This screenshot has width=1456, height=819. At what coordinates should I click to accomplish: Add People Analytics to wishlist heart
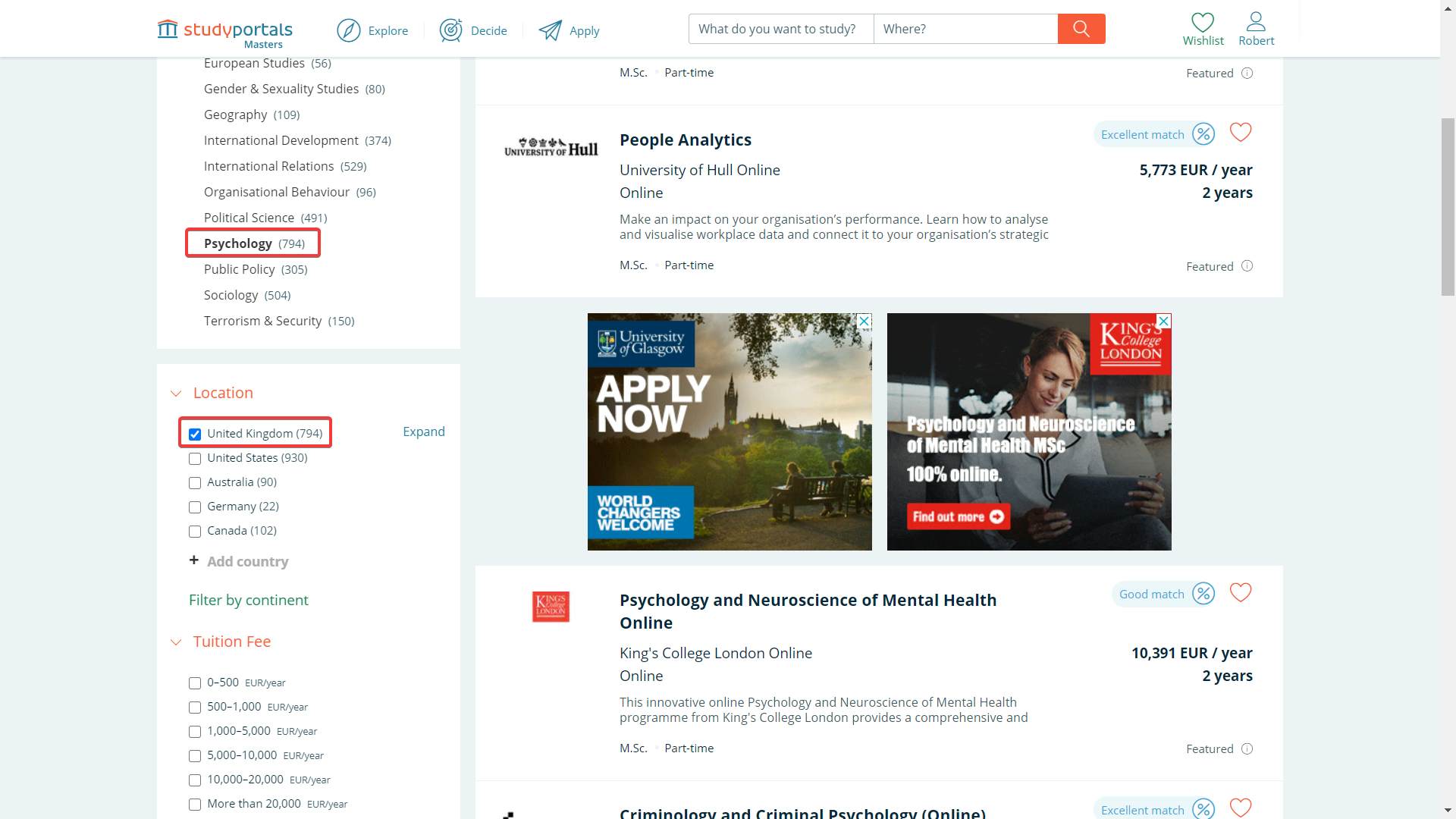coord(1241,133)
